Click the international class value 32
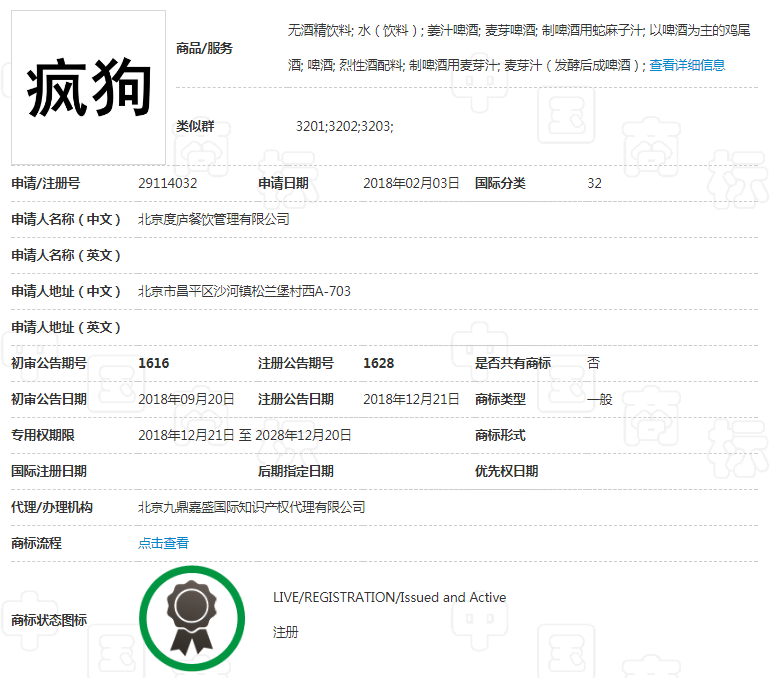The width and height of the screenshot is (774, 678). pyautogui.click(x=594, y=183)
